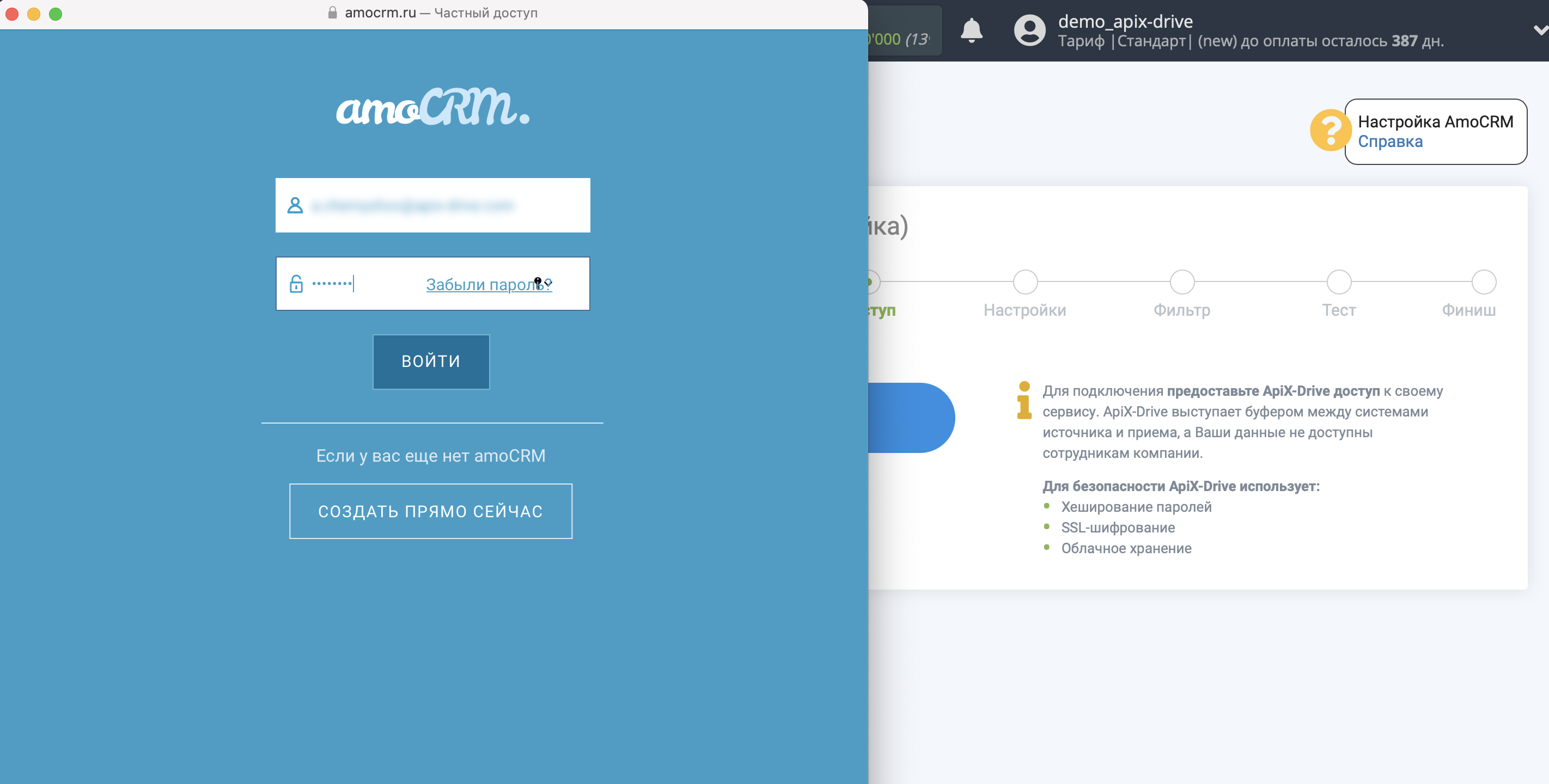The image size is (1549, 784).
Task: Click the yellow question mark help icon
Action: [x=1330, y=130]
